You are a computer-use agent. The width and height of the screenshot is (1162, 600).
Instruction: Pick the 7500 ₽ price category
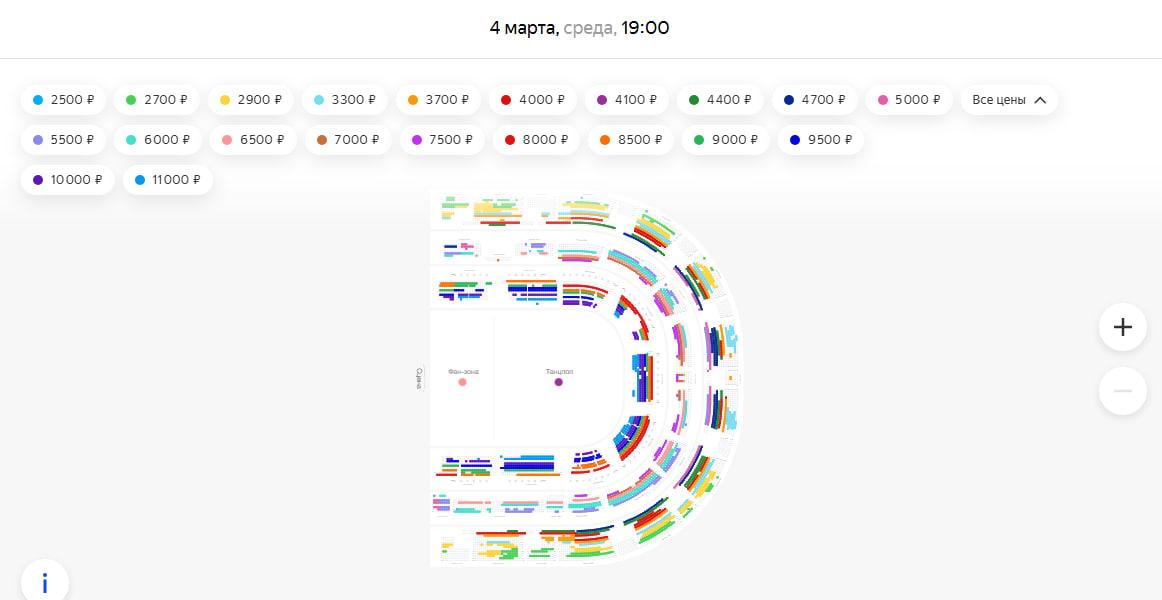click(x=441, y=140)
